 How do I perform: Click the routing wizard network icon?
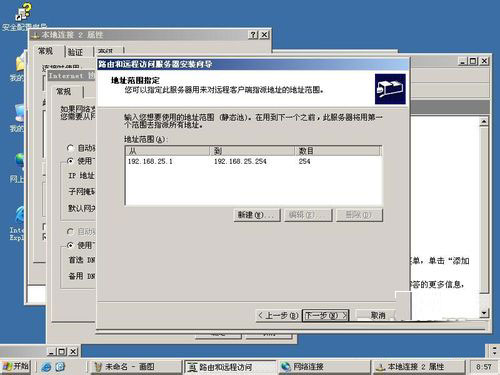click(x=390, y=89)
